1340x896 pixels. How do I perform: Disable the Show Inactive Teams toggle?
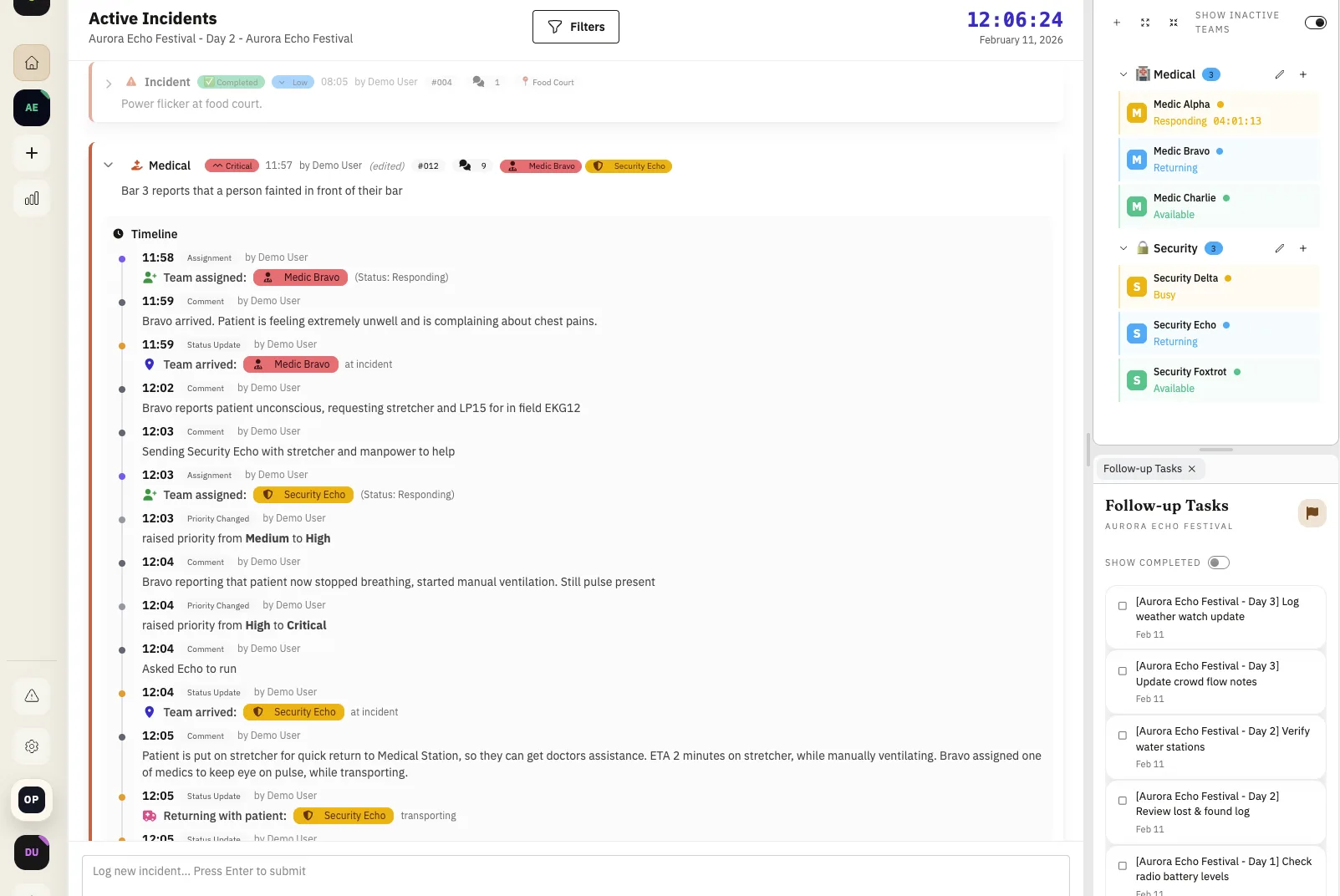pyautogui.click(x=1316, y=23)
